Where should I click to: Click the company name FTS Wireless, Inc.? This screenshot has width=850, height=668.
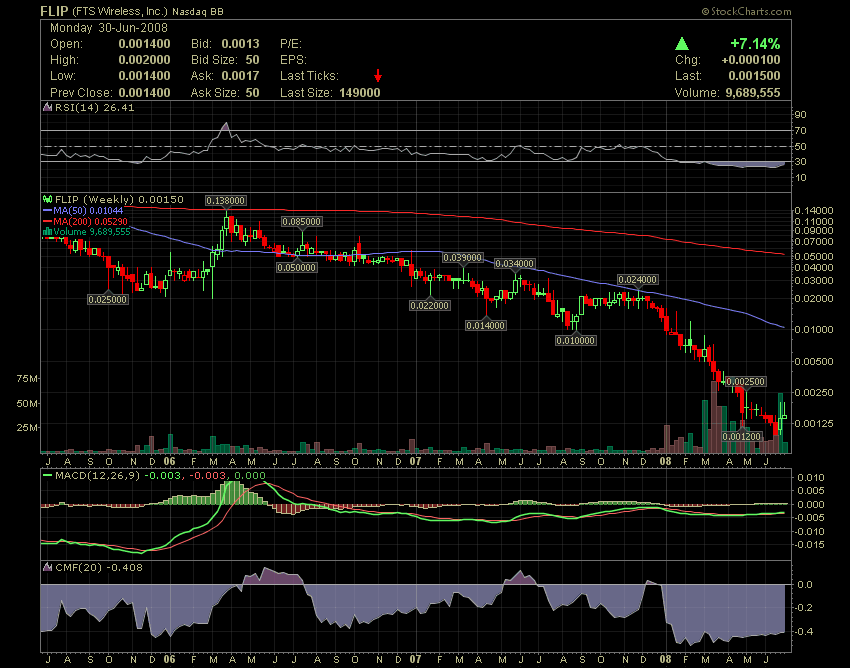coord(120,11)
